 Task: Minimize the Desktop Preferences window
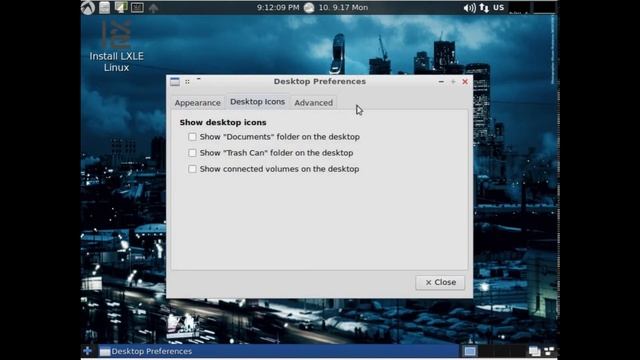click(441, 82)
